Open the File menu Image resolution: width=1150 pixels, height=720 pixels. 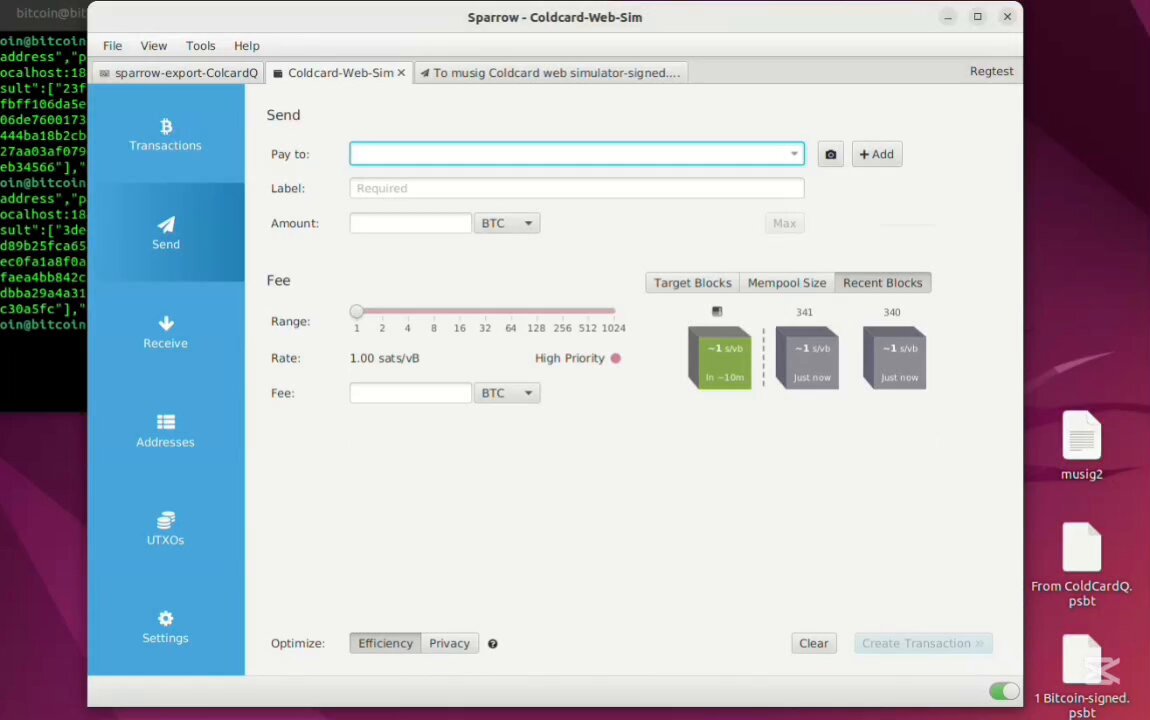tap(112, 45)
